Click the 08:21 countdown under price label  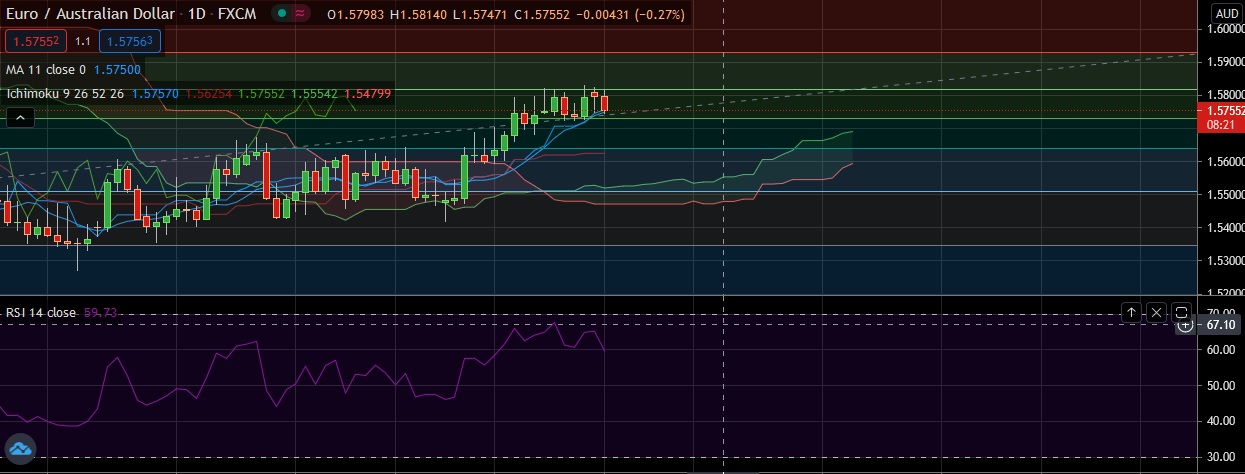(x=1220, y=126)
